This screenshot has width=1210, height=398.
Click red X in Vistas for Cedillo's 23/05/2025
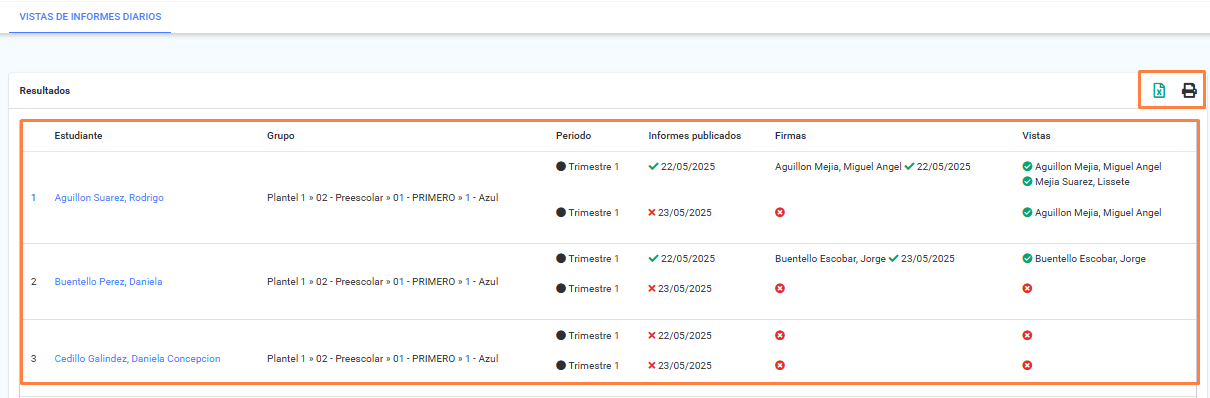coord(1027,366)
